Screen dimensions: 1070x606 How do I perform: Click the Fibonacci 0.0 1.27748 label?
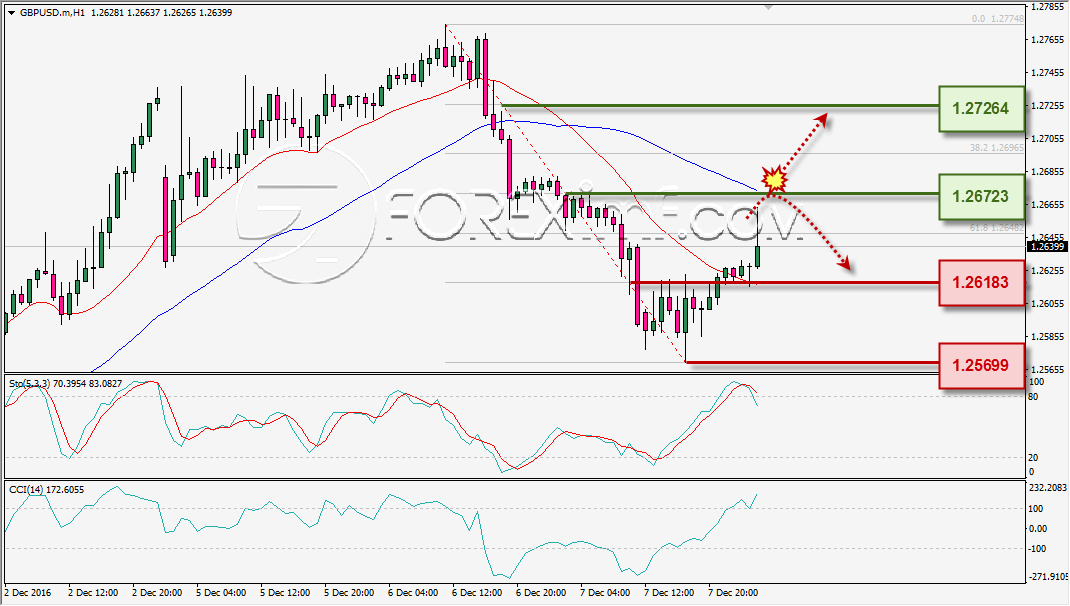[x=998, y=19]
